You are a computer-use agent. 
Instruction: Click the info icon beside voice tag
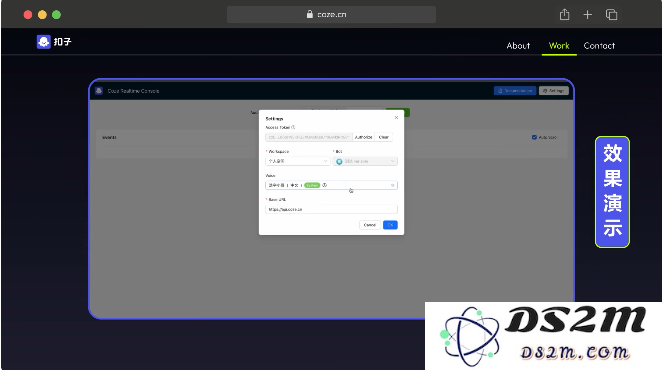pos(325,185)
